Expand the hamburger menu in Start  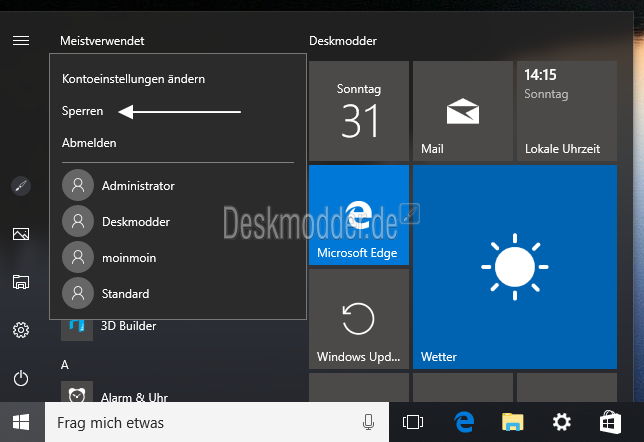[21, 41]
